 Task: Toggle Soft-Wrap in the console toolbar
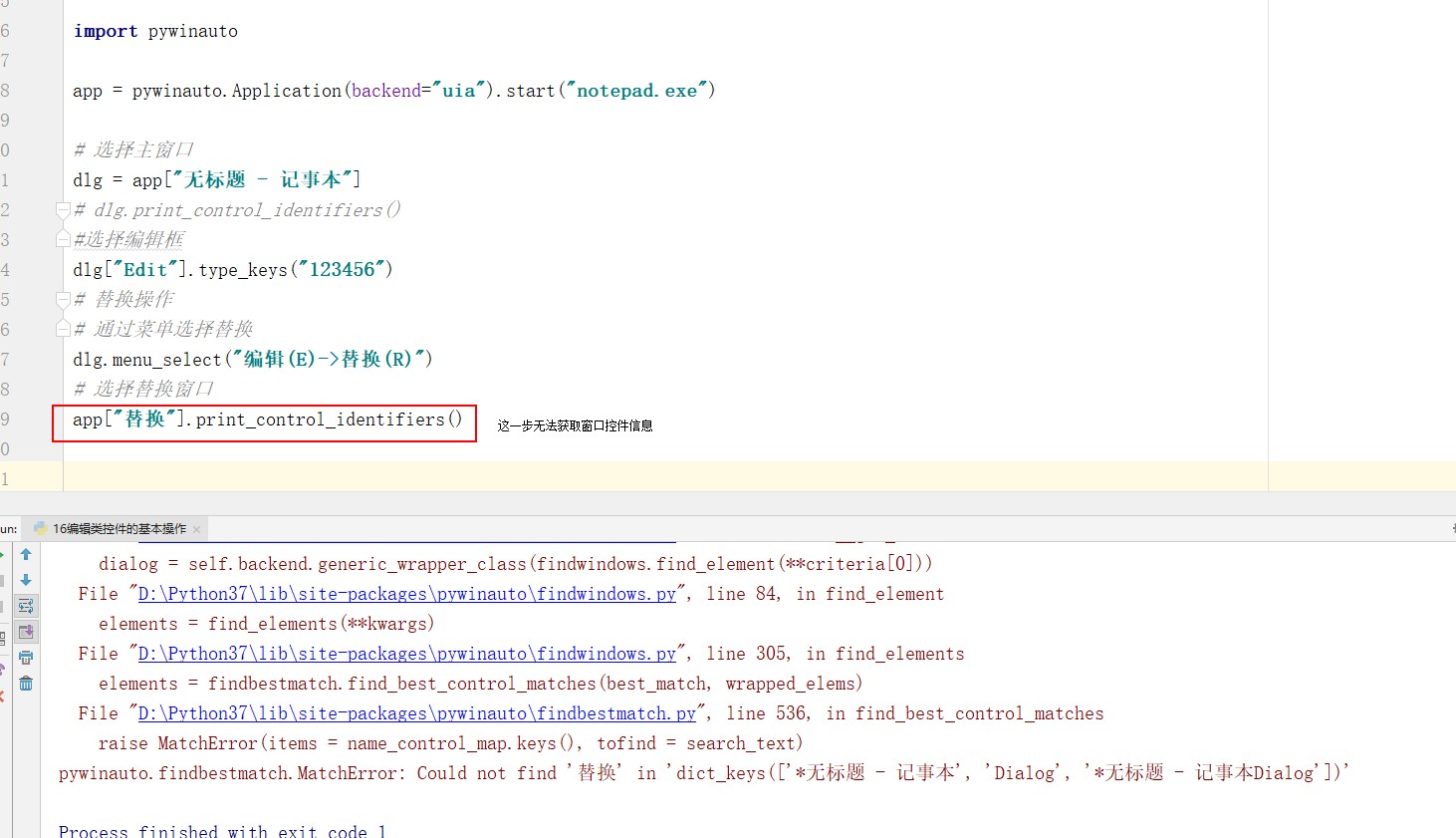tap(26, 606)
